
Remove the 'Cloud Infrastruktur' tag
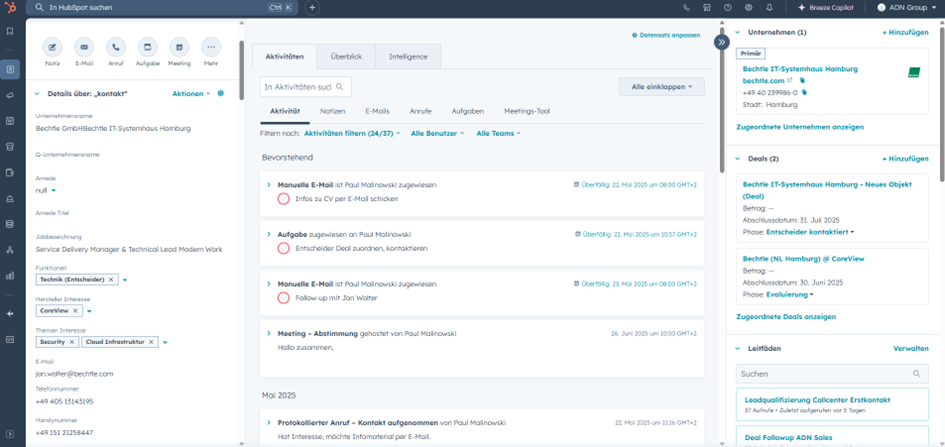[x=151, y=342]
